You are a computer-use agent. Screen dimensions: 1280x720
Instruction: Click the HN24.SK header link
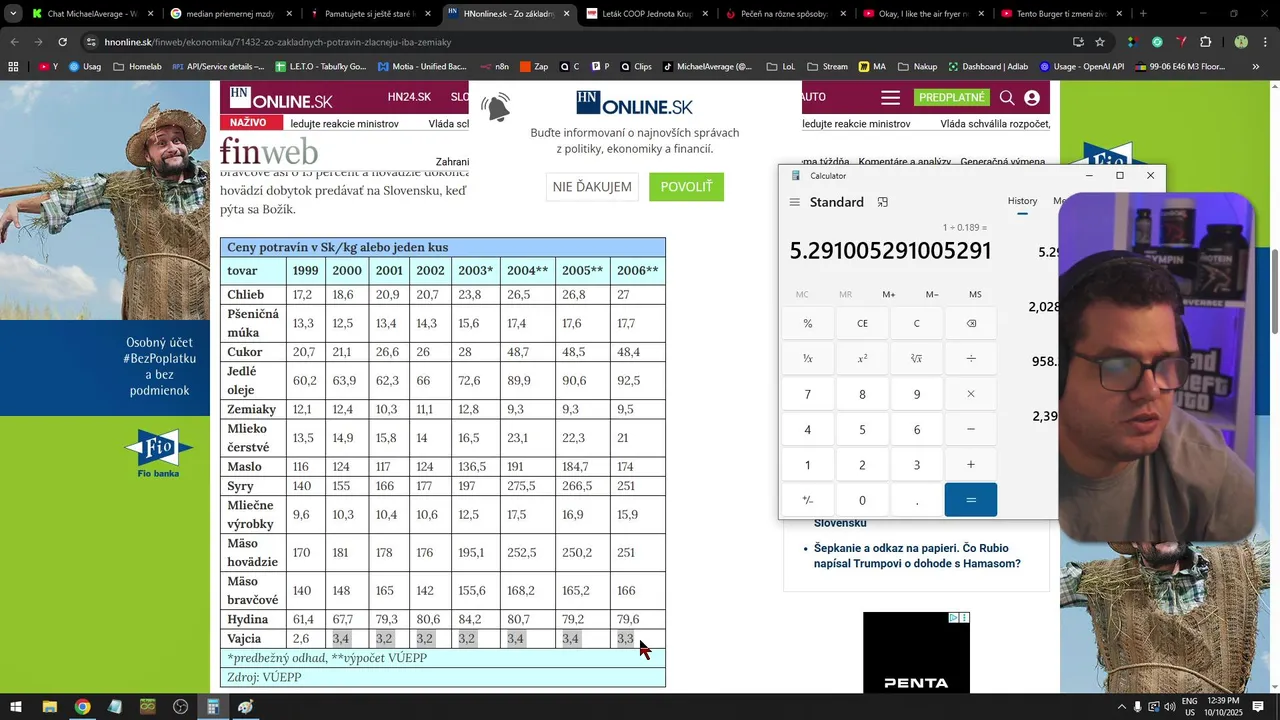[x=409, y=97]
